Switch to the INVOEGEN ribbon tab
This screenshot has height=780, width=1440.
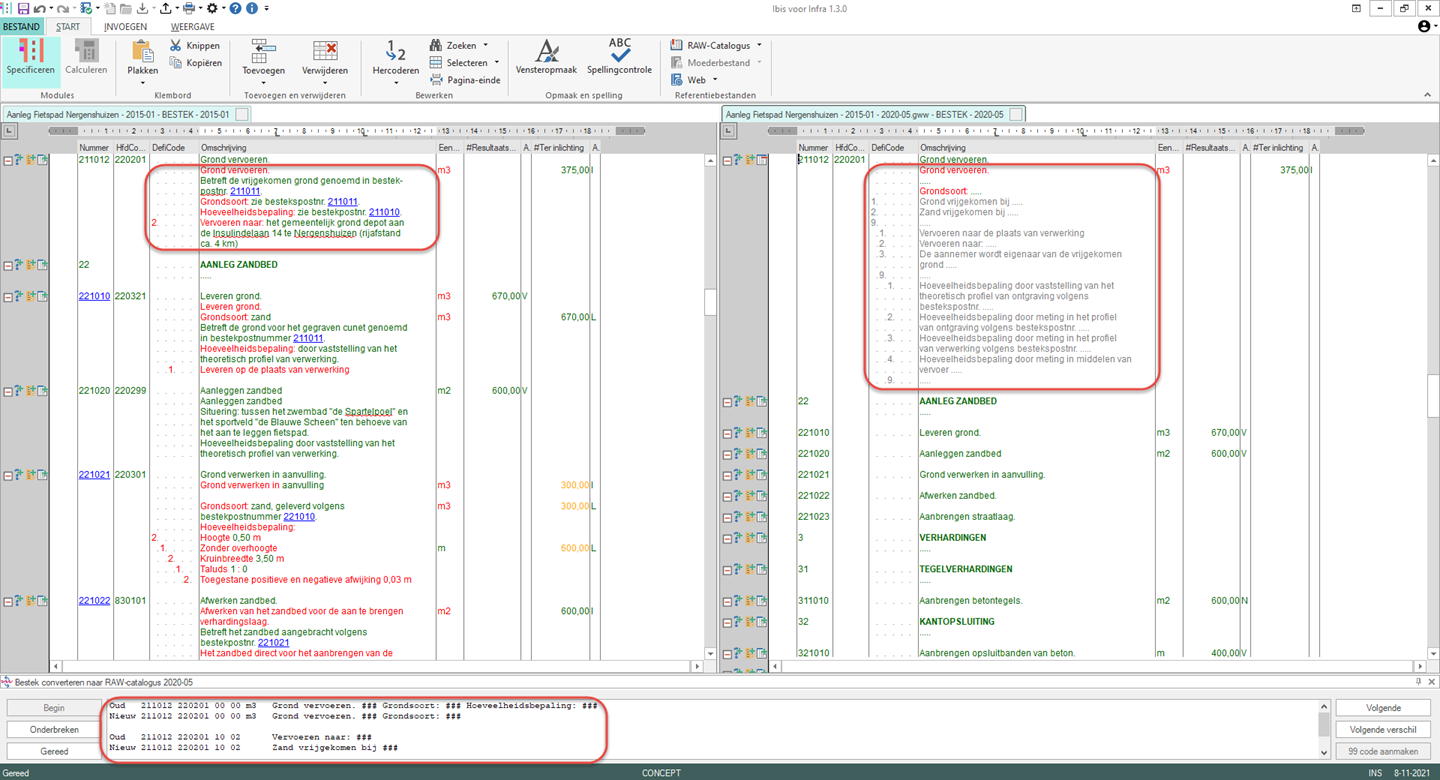click(125, 27)
